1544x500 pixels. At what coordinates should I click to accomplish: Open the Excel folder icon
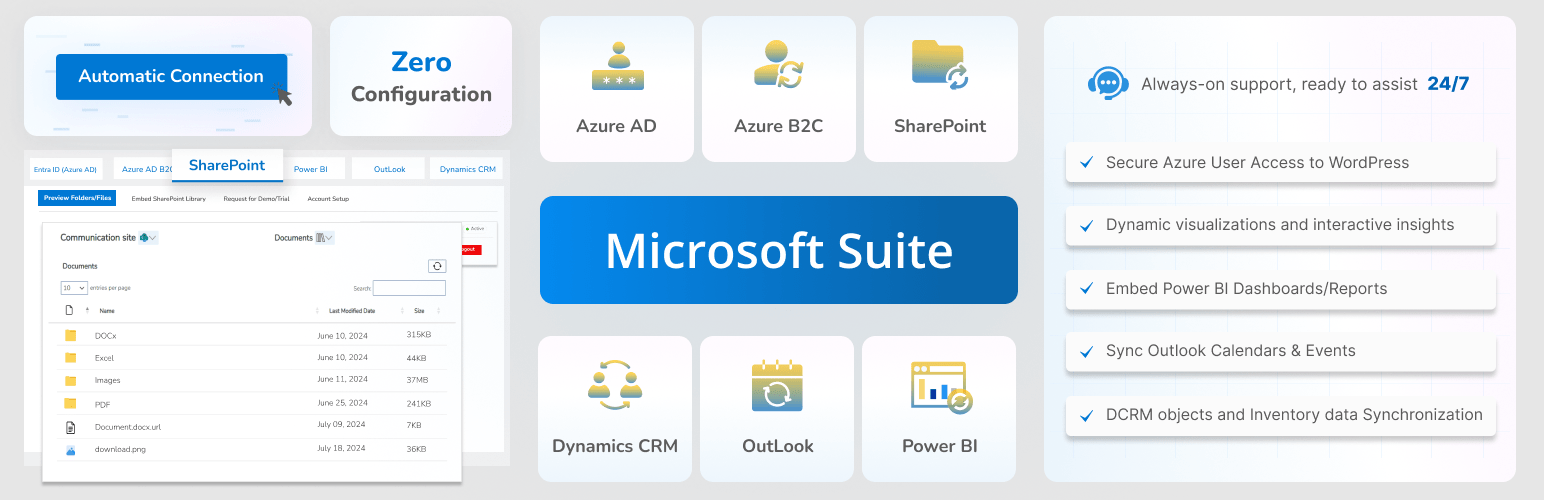(70, 358)
